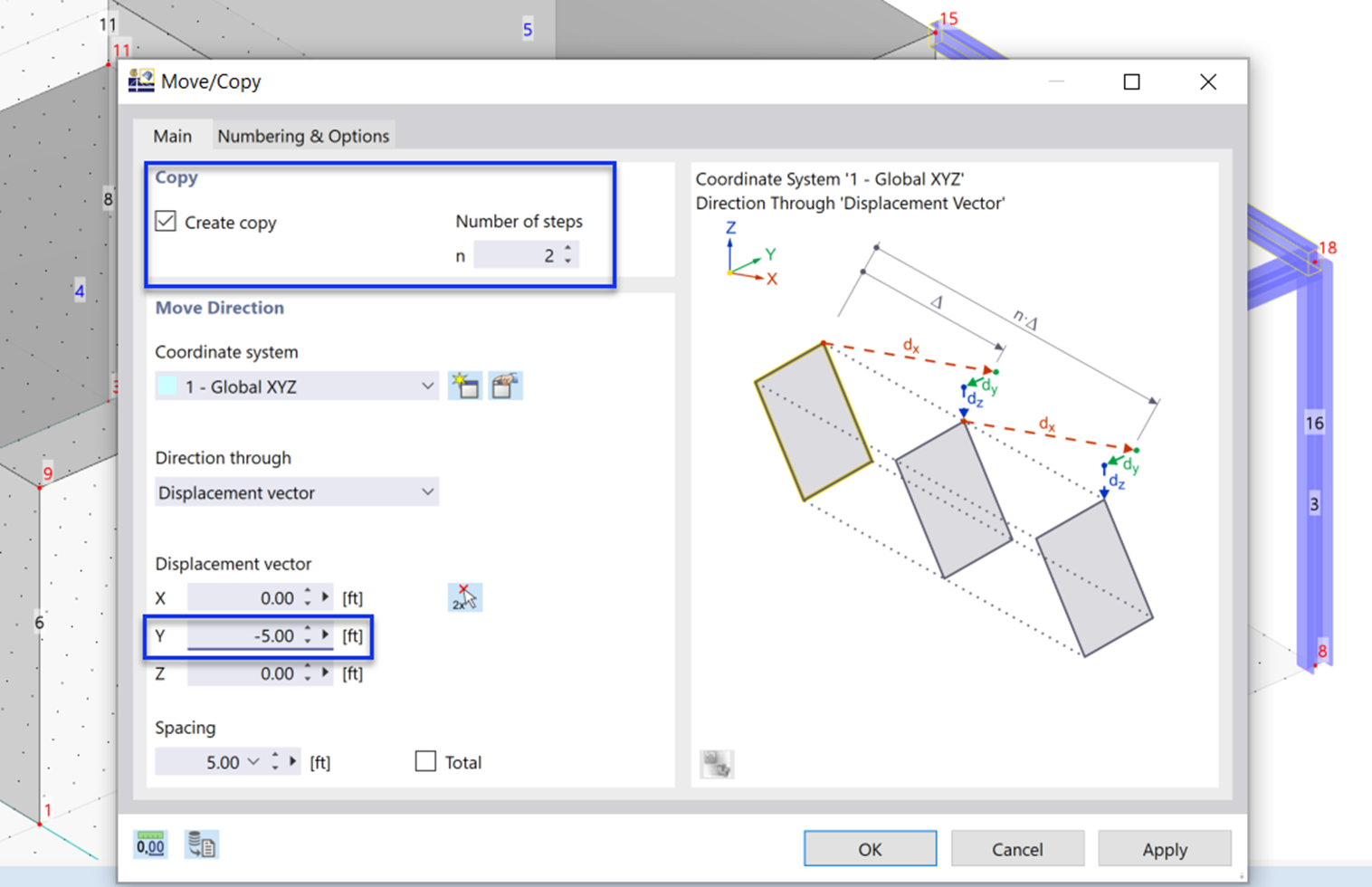Click the X displacement value field
The height and width of the screenshot is (887, 1372).
coord(243,597)
